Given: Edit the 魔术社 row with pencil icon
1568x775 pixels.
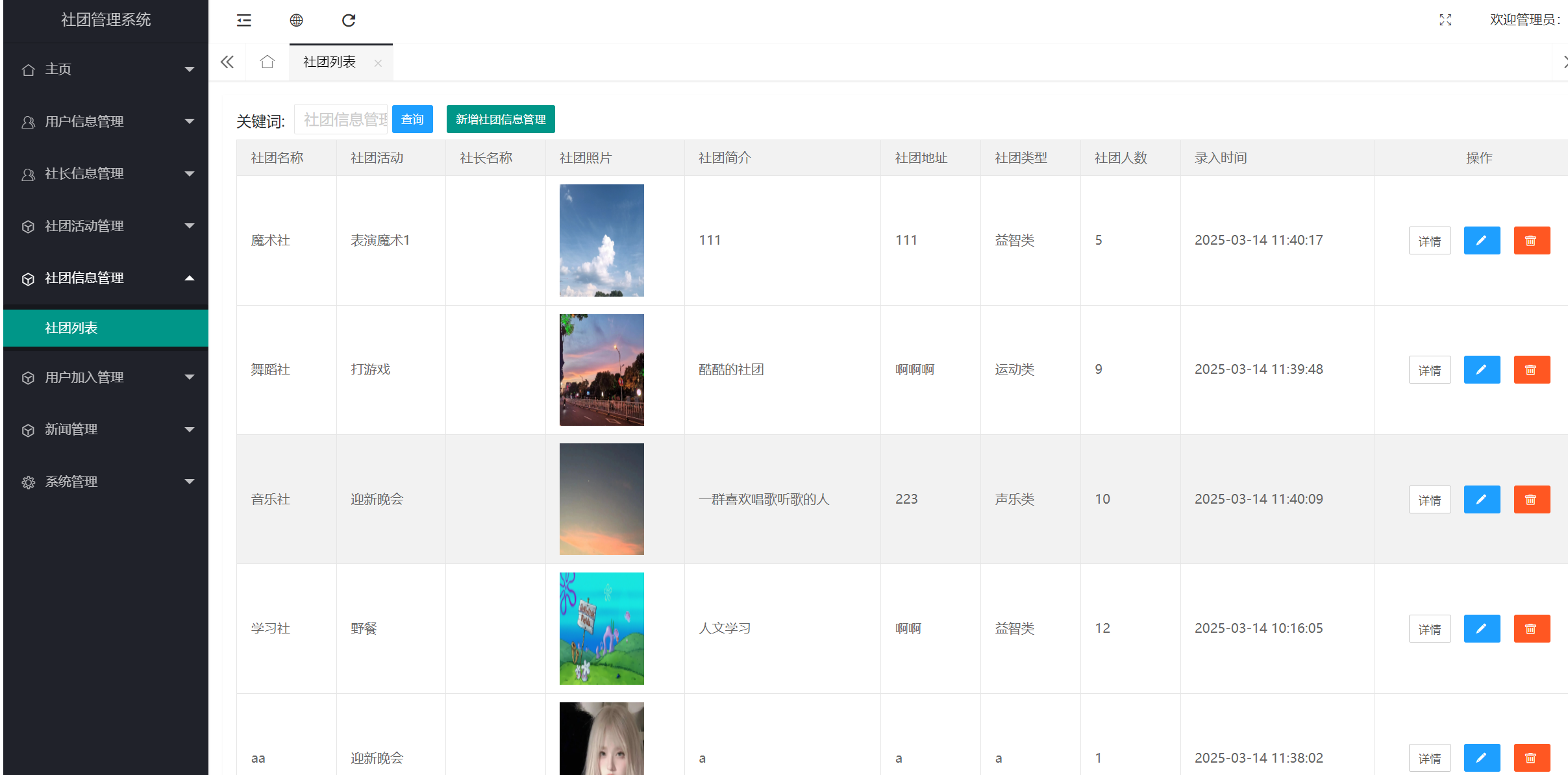Looking at the screenshot, I should (x=1482, y=241).
